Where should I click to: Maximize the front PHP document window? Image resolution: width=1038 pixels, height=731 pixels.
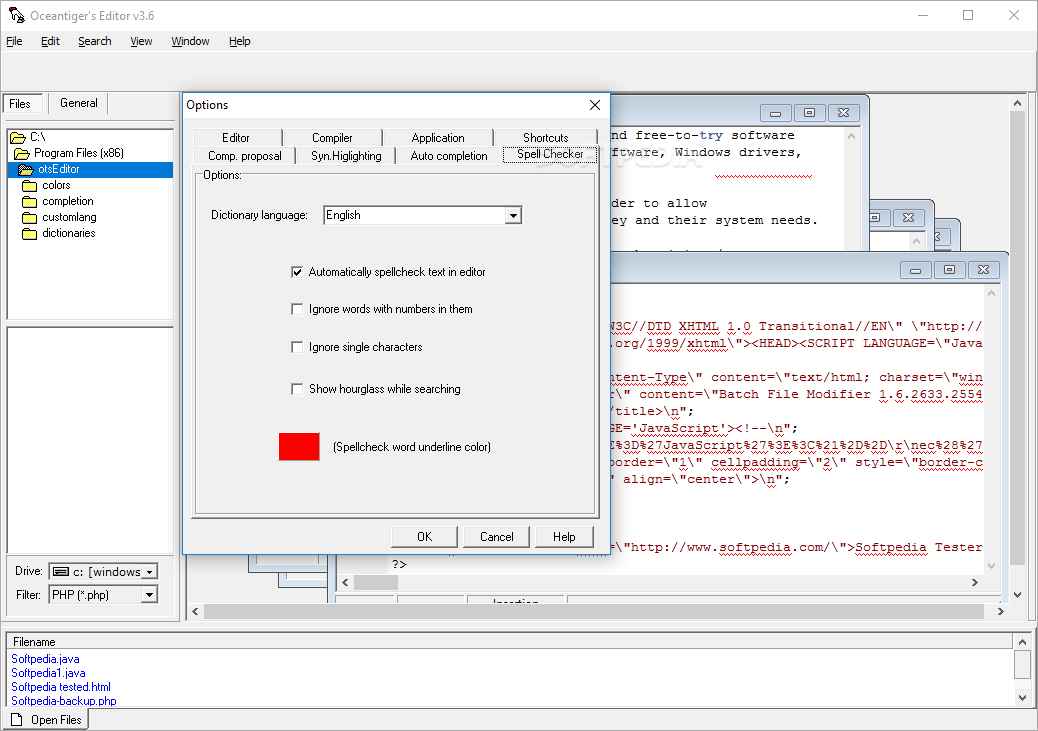coord(949,270)
